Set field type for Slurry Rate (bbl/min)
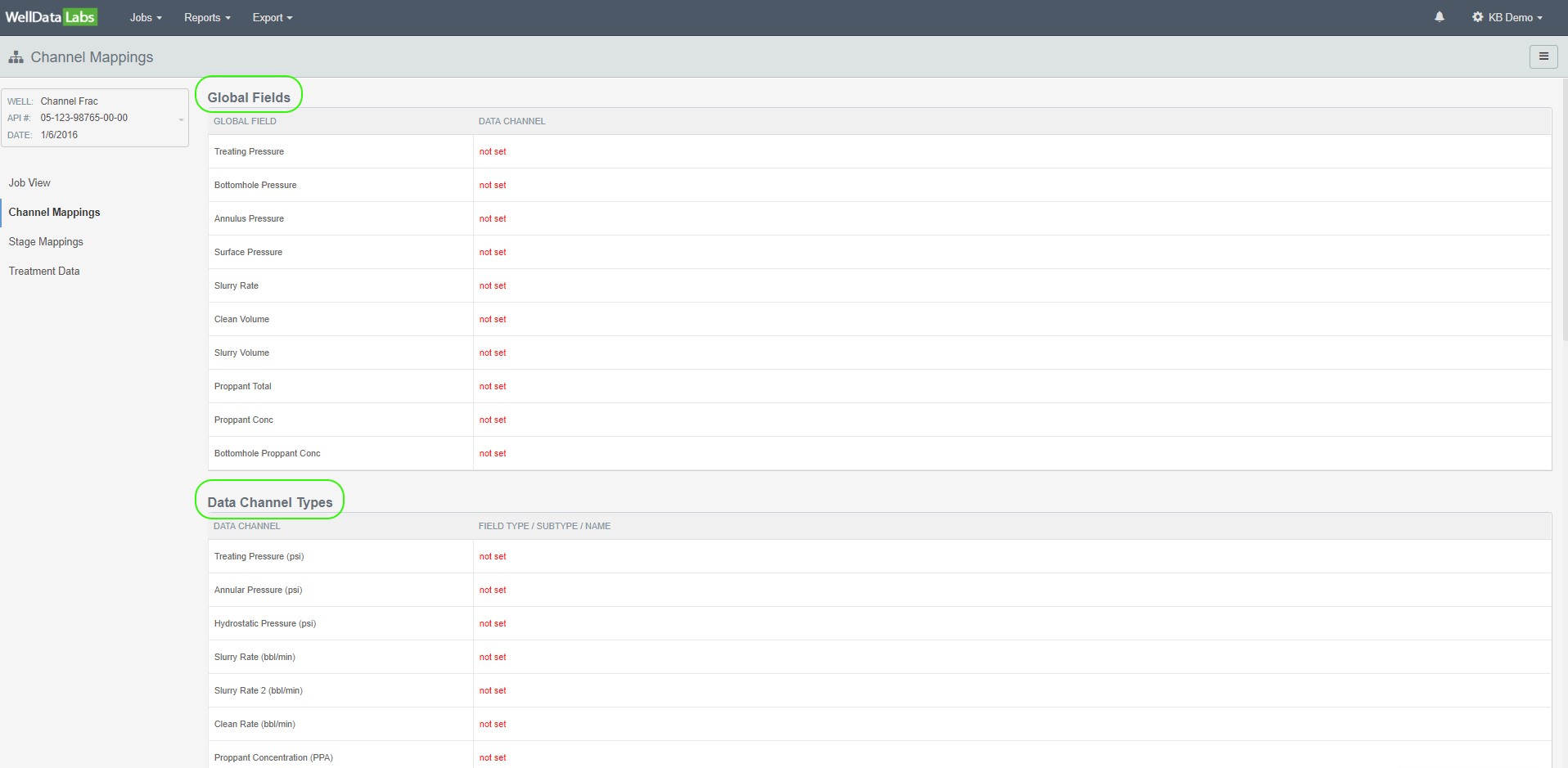The image size is (1568, 768). (x=493, y=657)
